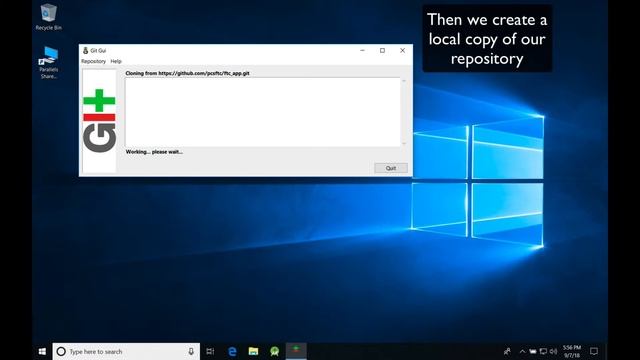
Task: Close the Git Gui window
Action: point(402,51)
